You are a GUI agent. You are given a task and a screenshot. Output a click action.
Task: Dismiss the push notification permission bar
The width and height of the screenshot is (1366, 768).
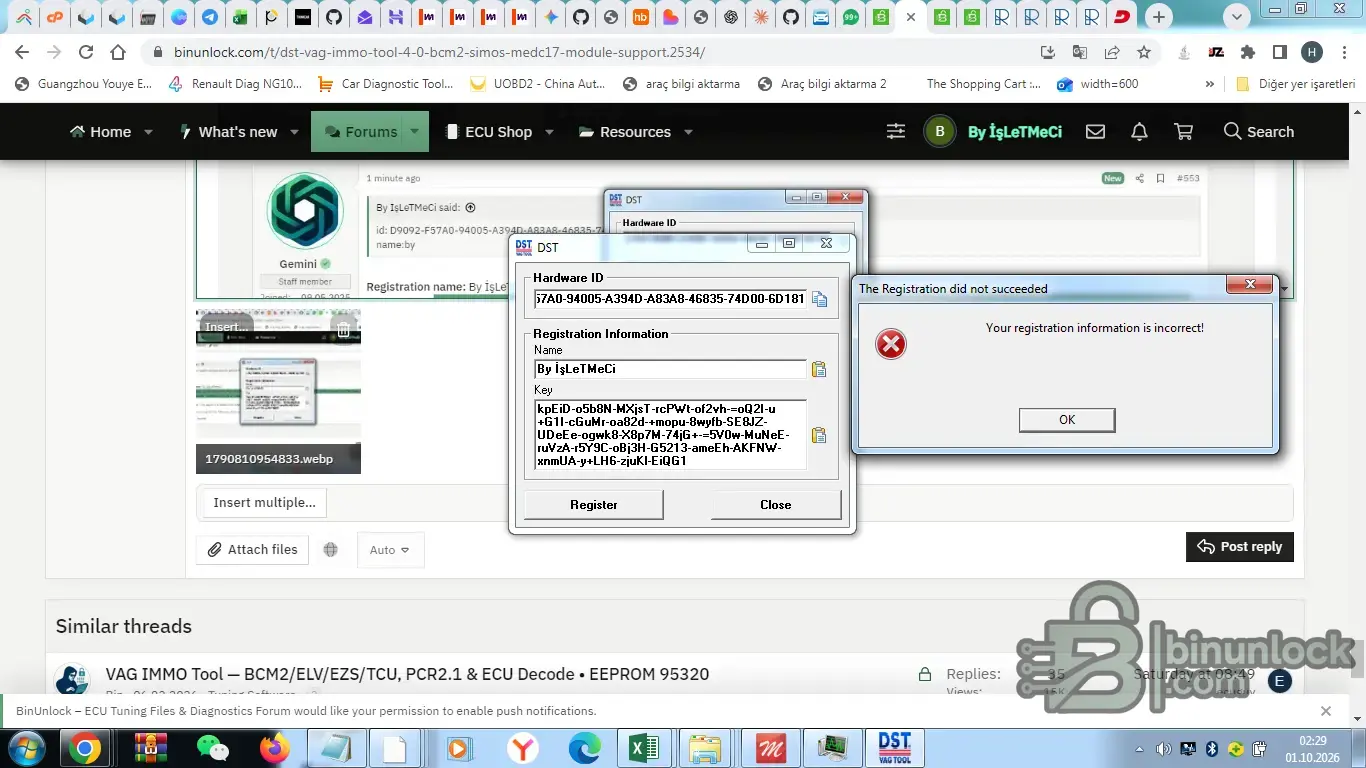click(x=1326, y=711)
